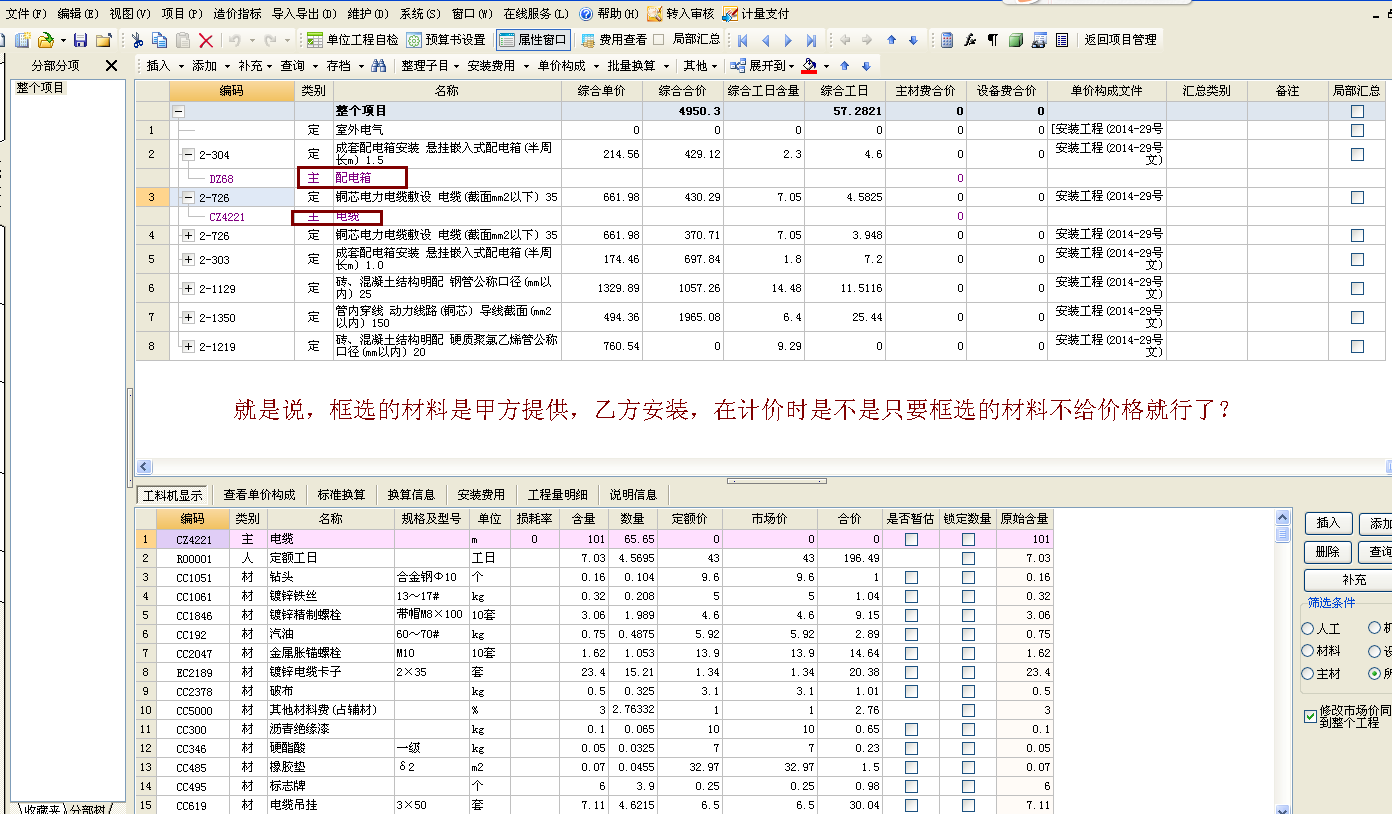Select the 主材 filter radio button
This screenshot has width=1392, height=814.
[1308, 674]
